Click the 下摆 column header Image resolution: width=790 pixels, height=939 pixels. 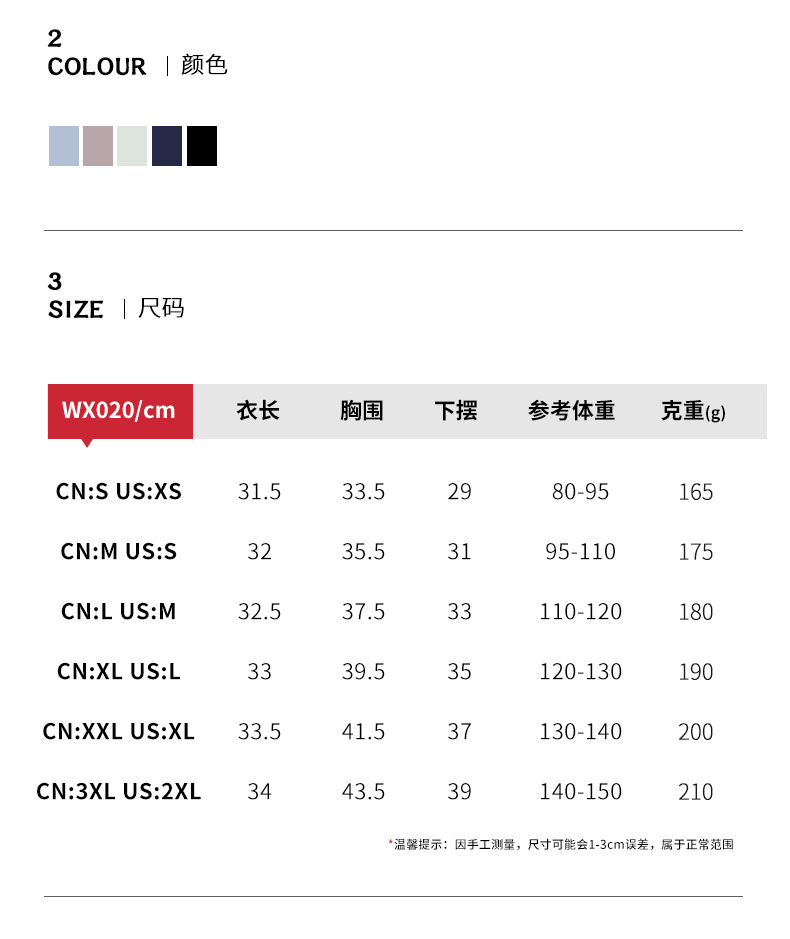point(456,410)
